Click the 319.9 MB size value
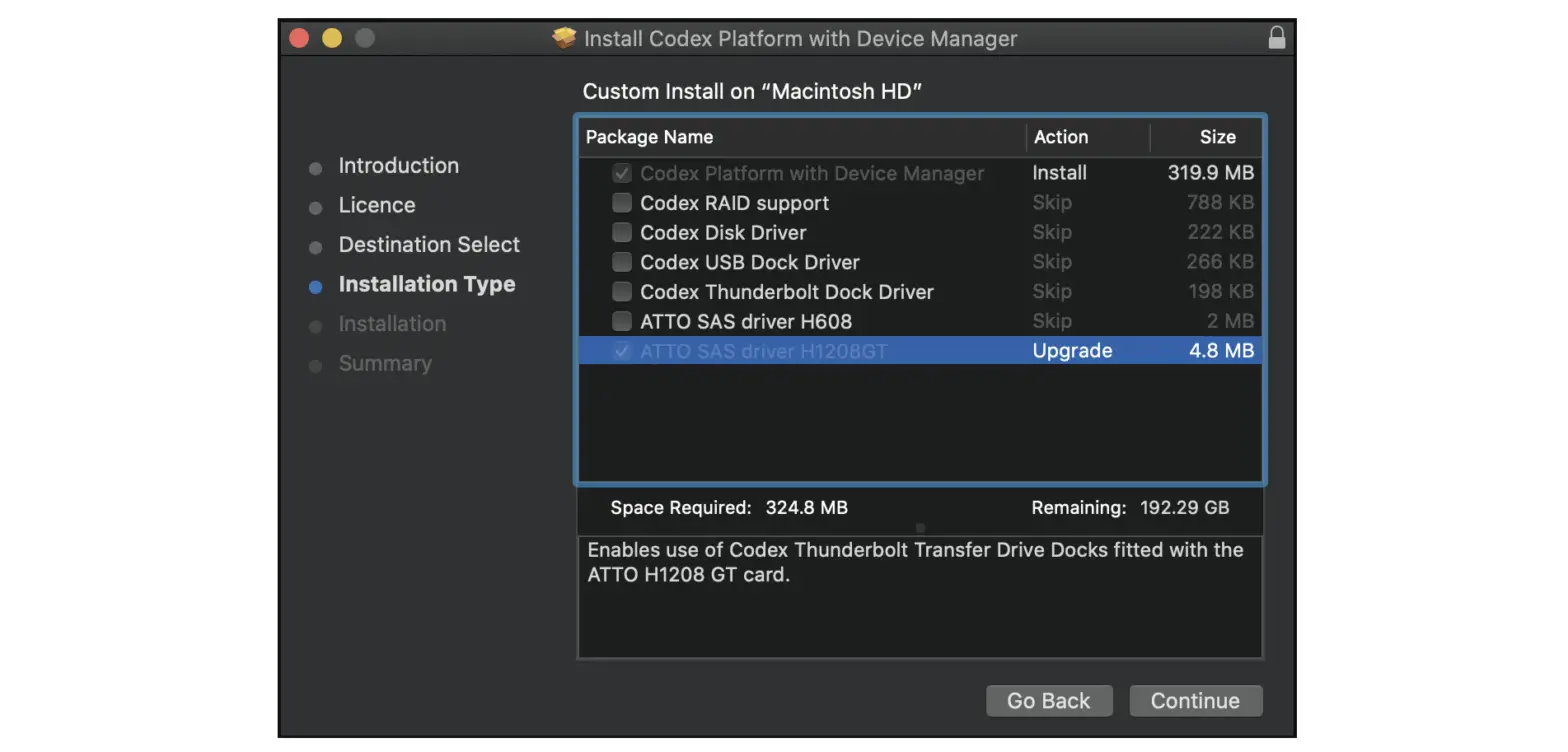The image size is (1568, 752). [1210, 173]
